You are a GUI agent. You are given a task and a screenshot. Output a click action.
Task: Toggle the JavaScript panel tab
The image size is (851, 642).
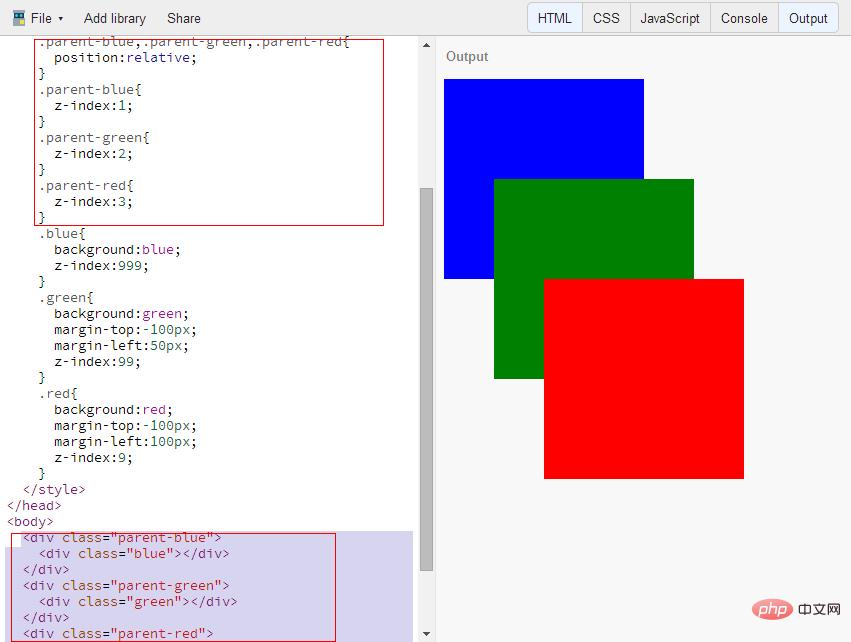tap(670, 18)
